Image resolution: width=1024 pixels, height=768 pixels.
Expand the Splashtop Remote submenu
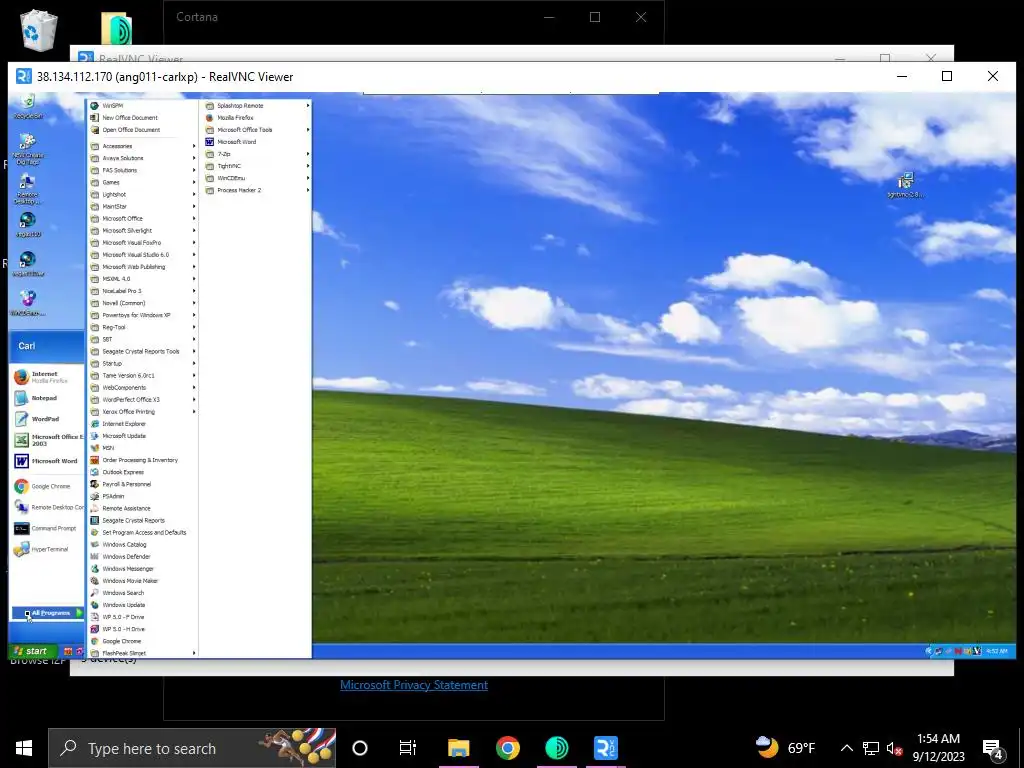coord(257,106)
